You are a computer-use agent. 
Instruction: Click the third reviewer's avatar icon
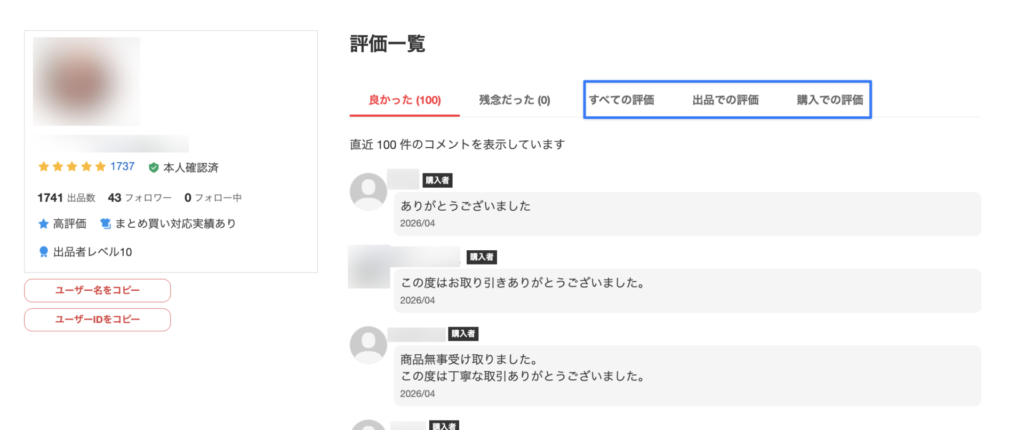pos(368,344)
